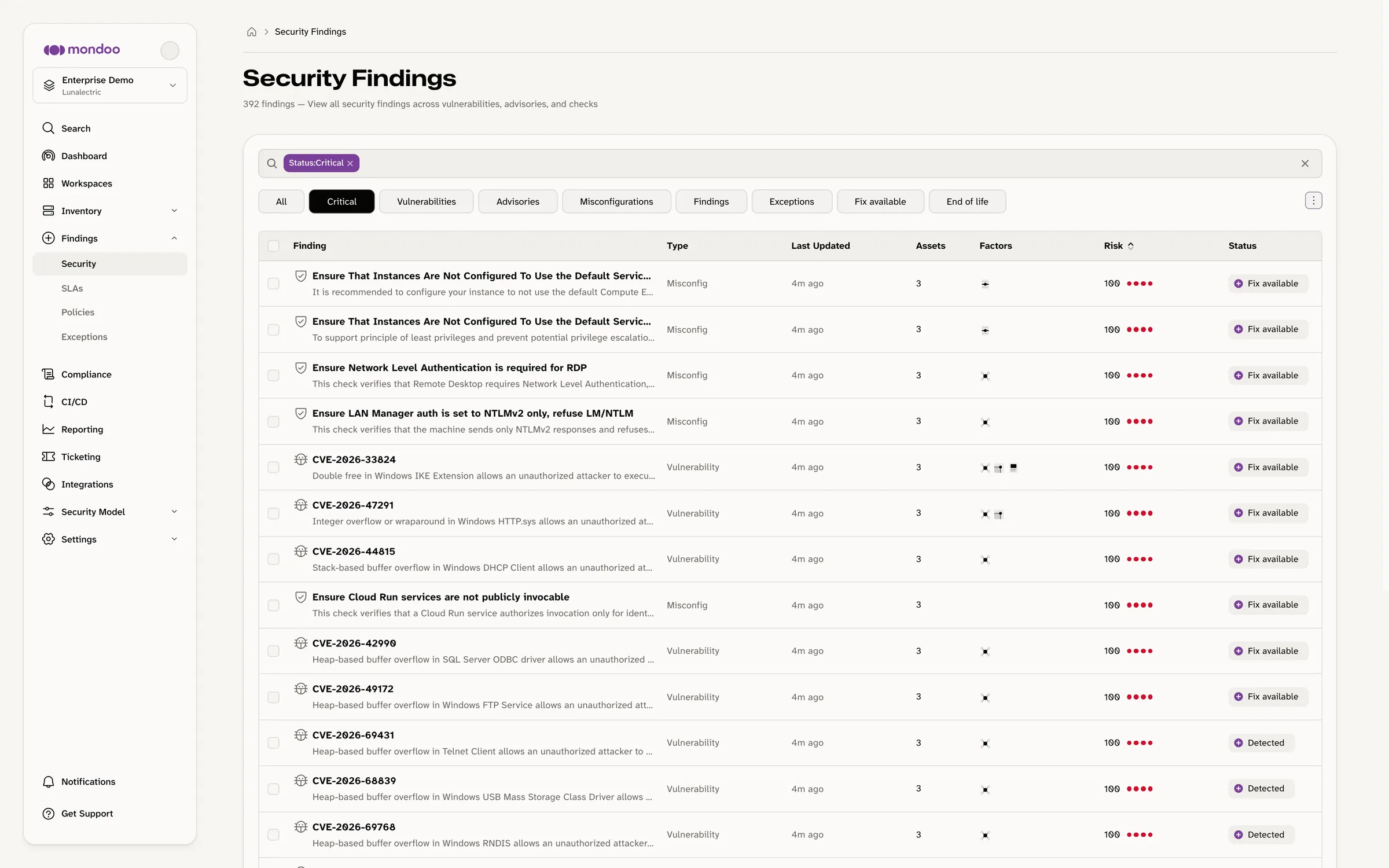Viewport: 1389px width, 868px height.
Task: Select the End of life tab
Action: (x=967, y=201)
